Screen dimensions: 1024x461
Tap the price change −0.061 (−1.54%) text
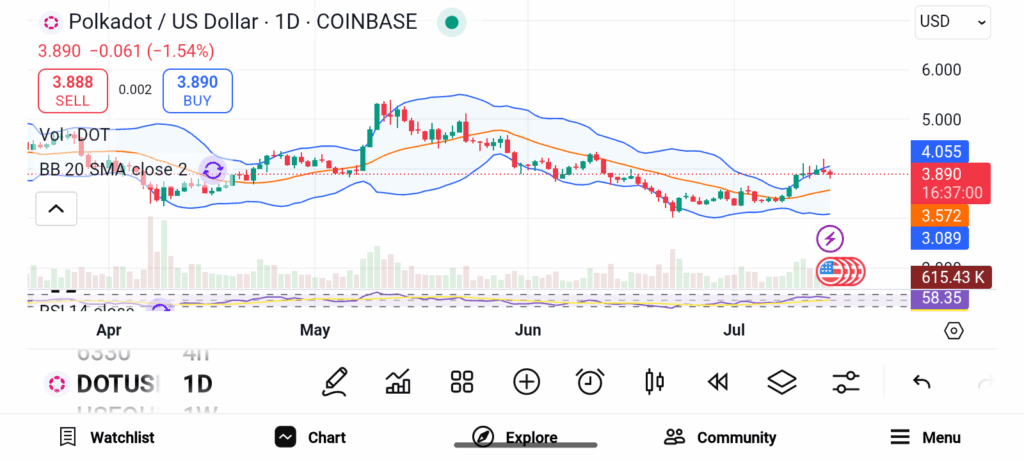[152, 51]
